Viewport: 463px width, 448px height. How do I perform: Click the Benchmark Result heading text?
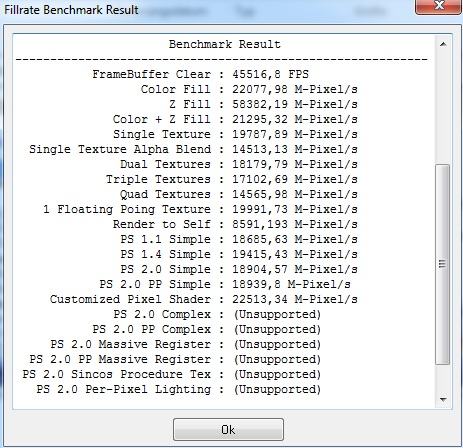(x=225, y=44)
